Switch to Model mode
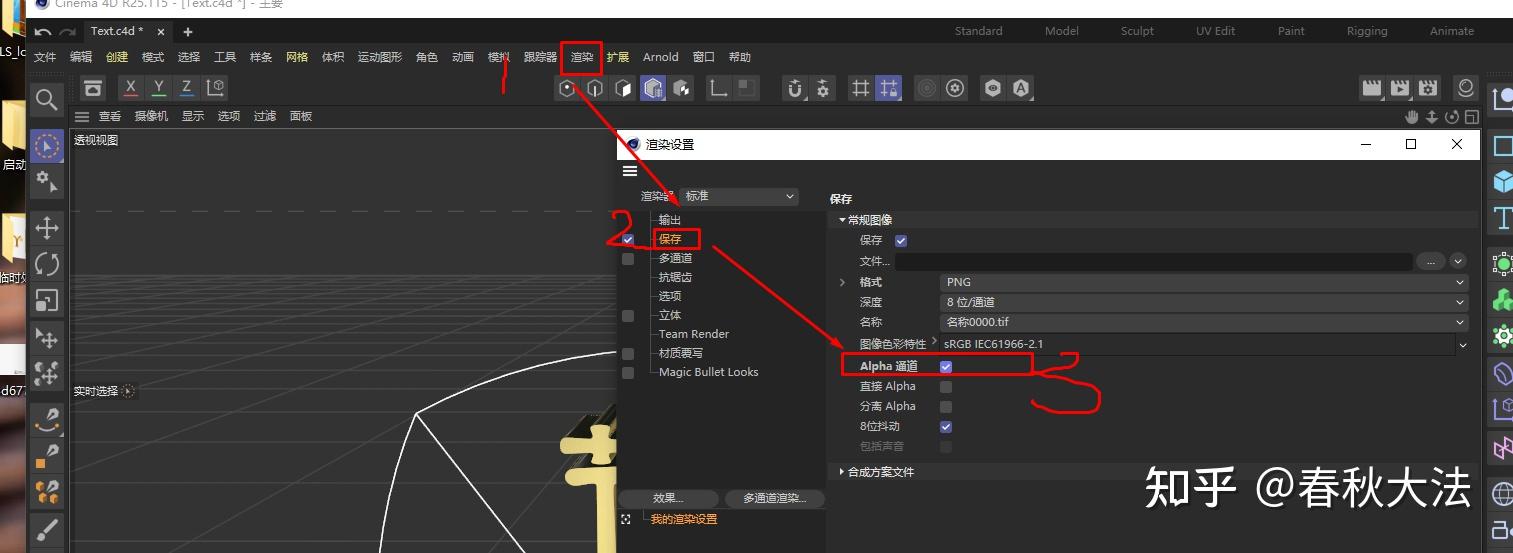The width and height of the screenshot is (1513, 553). [x=653, y=89]
